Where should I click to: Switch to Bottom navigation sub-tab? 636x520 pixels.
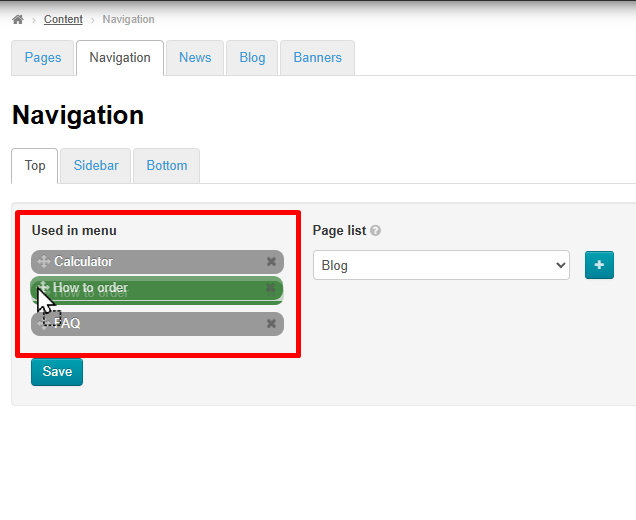pyautogui.click(x=167, y=166)
